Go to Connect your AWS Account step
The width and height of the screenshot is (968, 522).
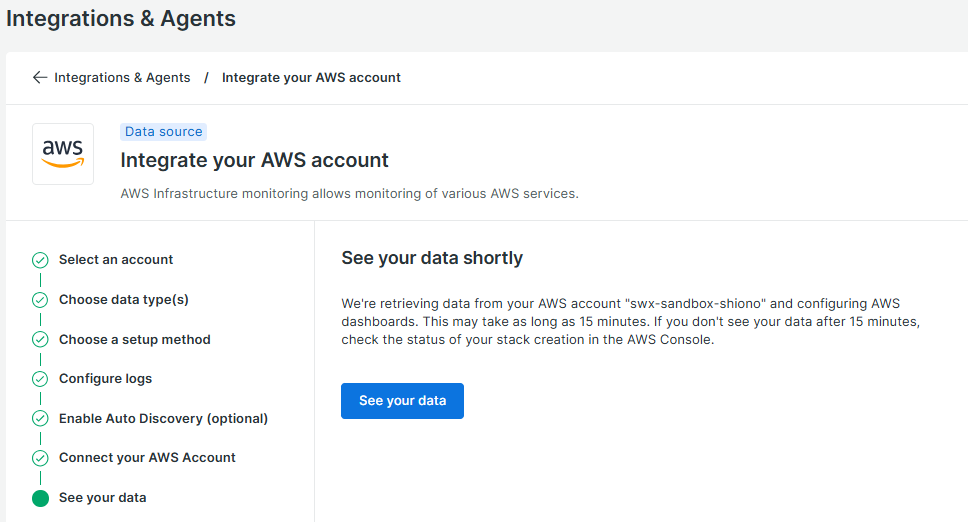[x=148, y=458]
